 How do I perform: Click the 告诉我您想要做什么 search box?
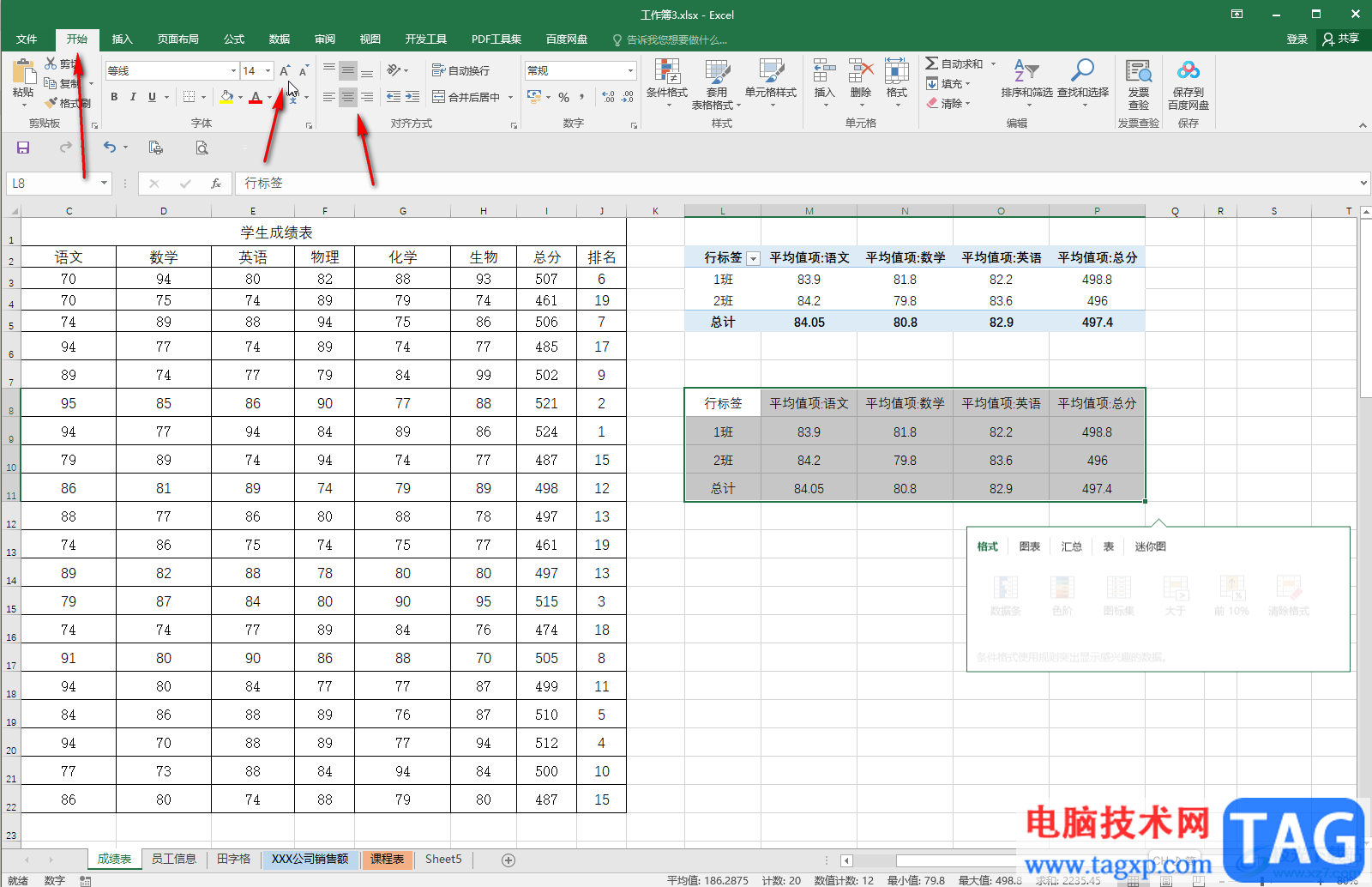click(670, 39)
